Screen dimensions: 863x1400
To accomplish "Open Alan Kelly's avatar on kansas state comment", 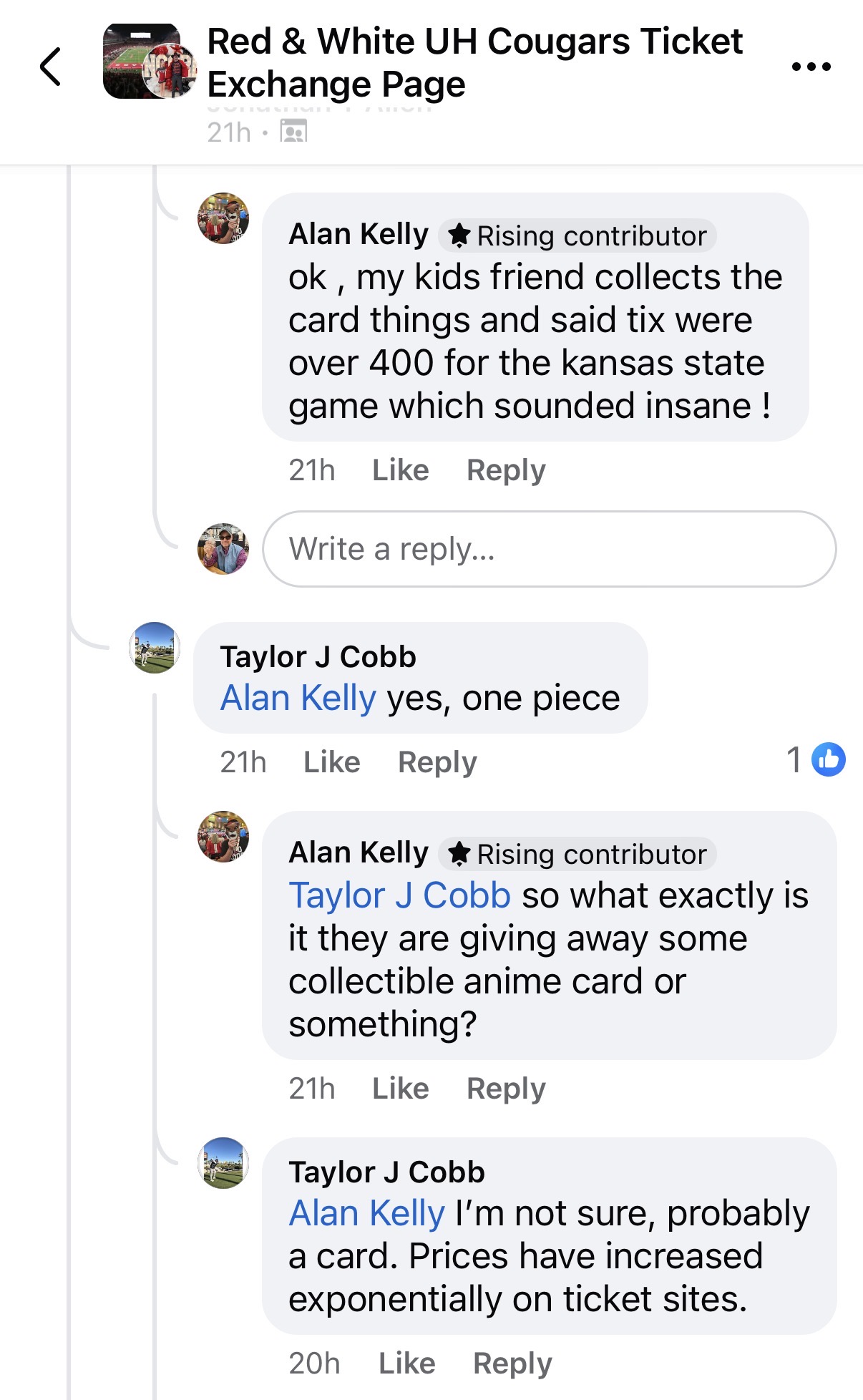I will 223,218.
